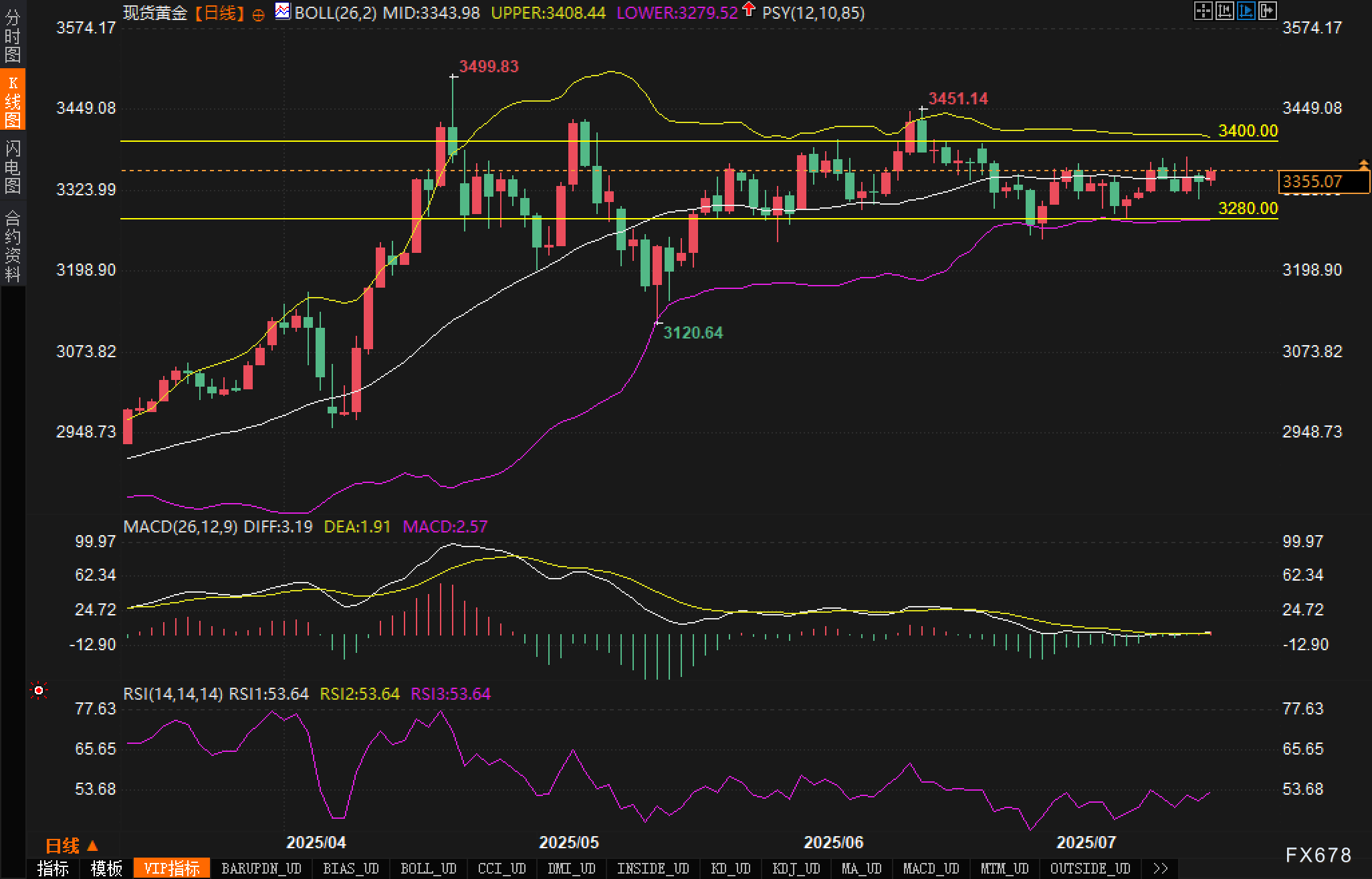
Task: Click the orange crosshair circle next to 日线
Action: tap(258, 15)
